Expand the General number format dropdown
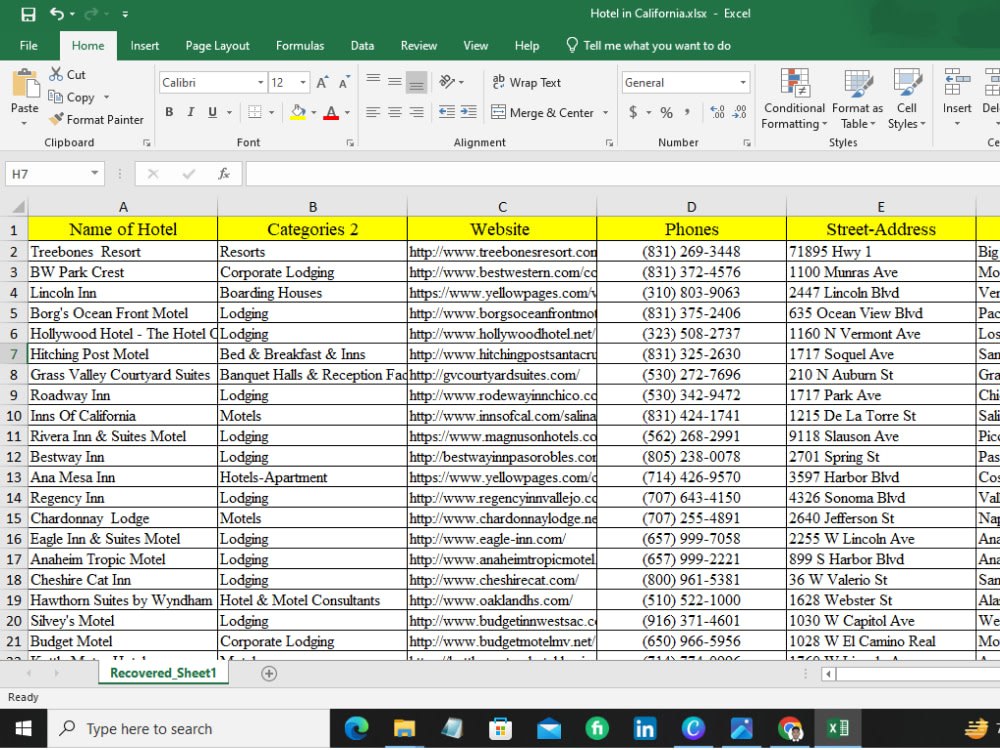1000x750 pixels. click(742, 82)
